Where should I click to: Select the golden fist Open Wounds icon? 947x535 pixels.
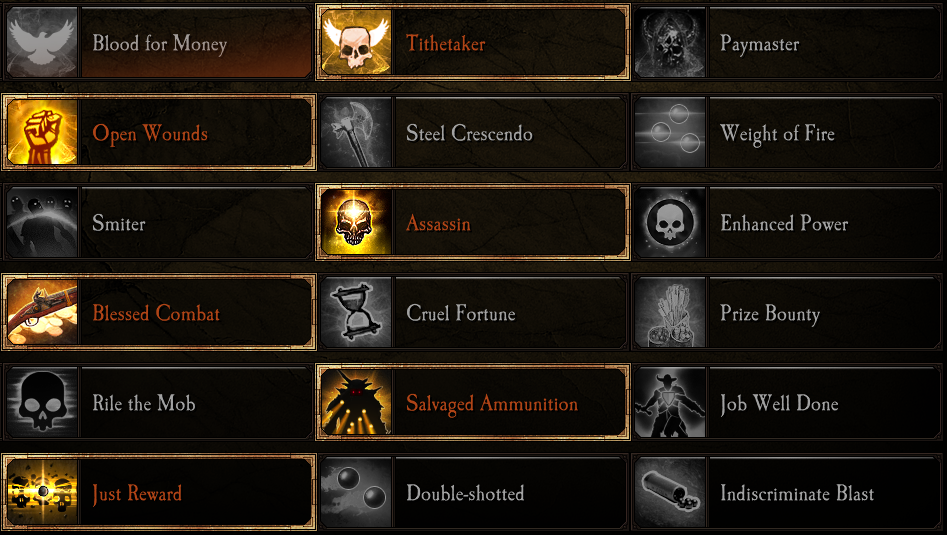click(42, 132)
